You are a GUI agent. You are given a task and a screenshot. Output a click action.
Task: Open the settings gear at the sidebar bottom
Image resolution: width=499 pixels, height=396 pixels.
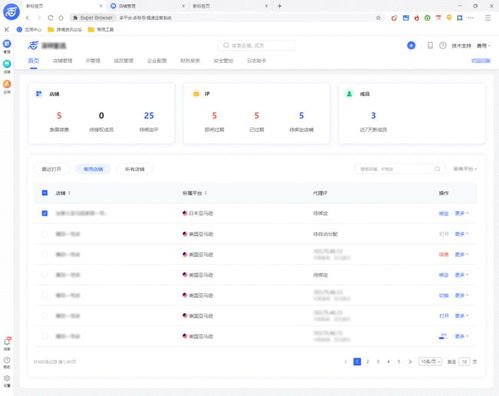point(7,378)
